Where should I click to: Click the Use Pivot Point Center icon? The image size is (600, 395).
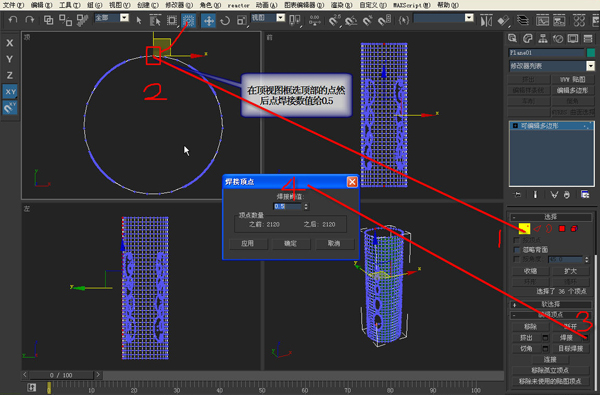[x=295, y=20]
